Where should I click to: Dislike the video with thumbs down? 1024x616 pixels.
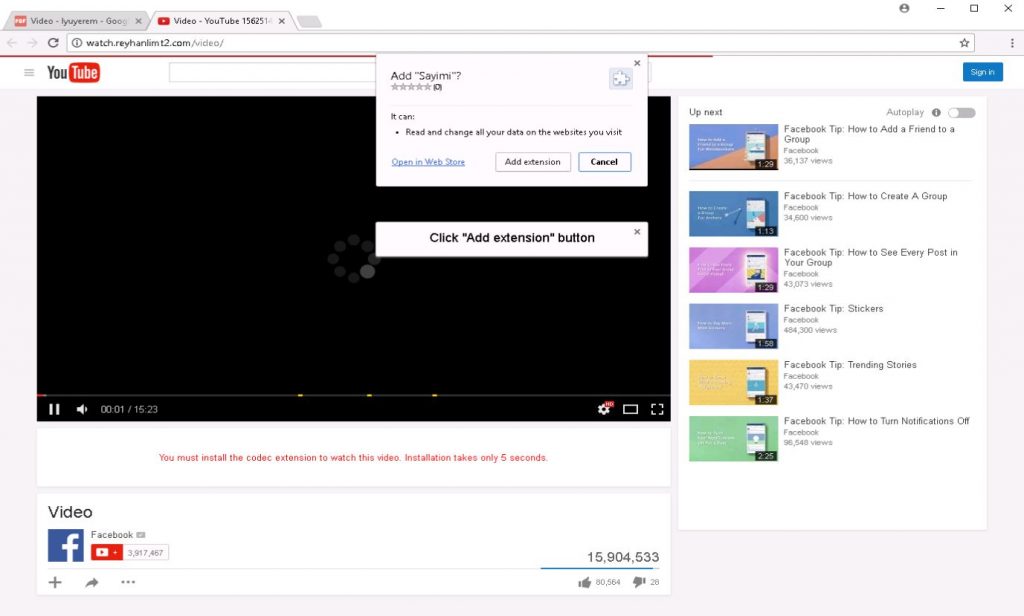[x=639, y=582]
